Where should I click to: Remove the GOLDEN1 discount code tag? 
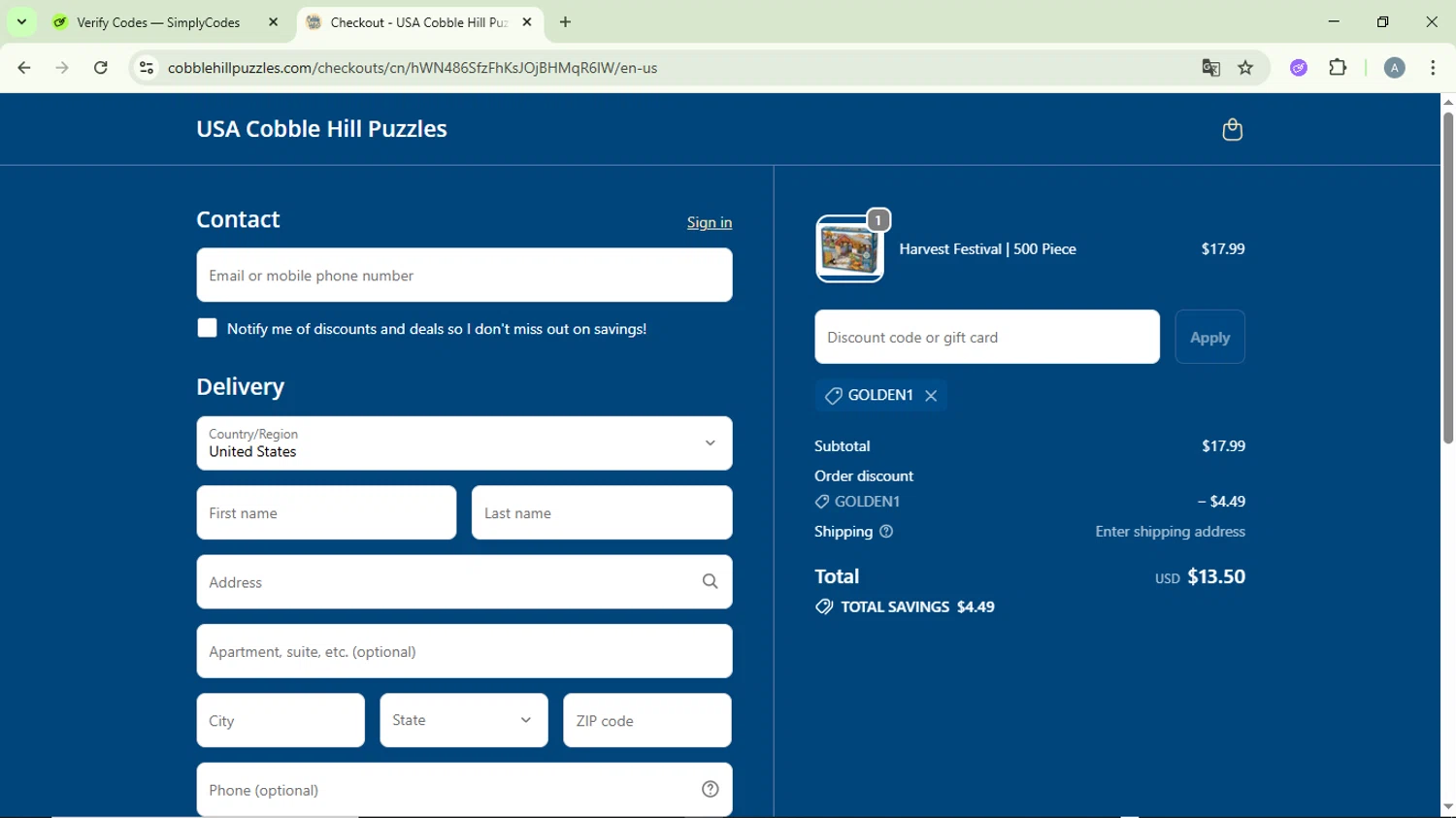click(x=931, y=396)
